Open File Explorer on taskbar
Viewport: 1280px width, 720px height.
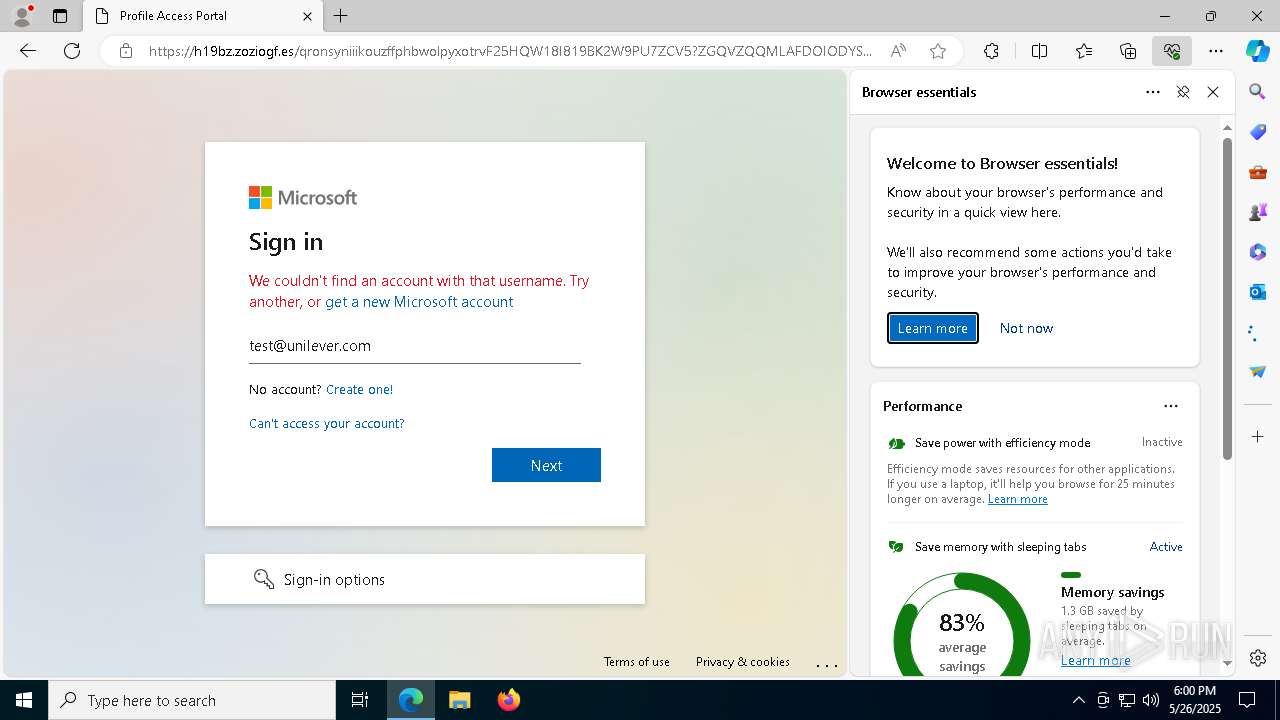459,700
